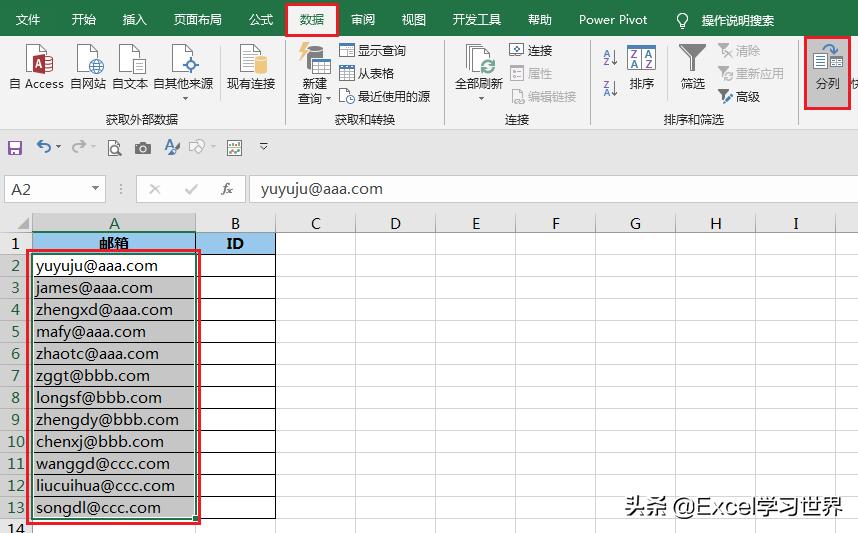Open Advanced filter (高级)
Screen dimensions: 858x533
[739, 97]
